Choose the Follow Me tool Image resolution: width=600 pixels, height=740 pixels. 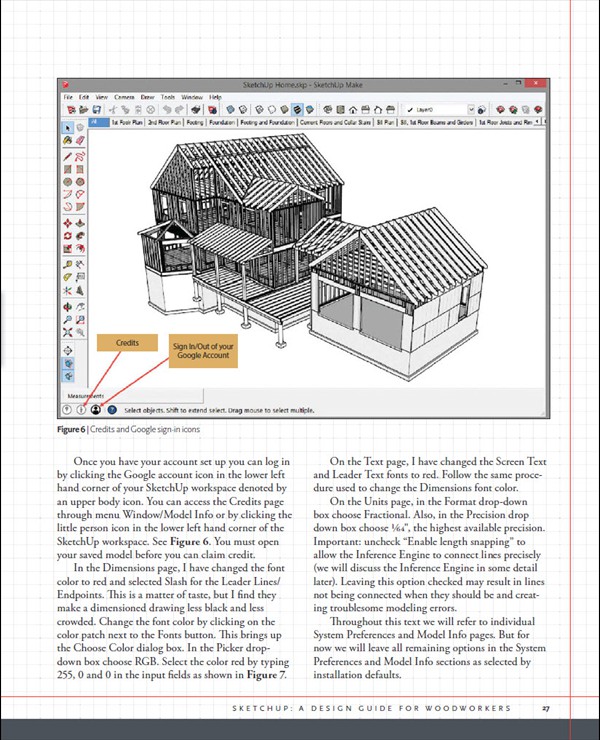pyautogui.click(x=80, y=235)
